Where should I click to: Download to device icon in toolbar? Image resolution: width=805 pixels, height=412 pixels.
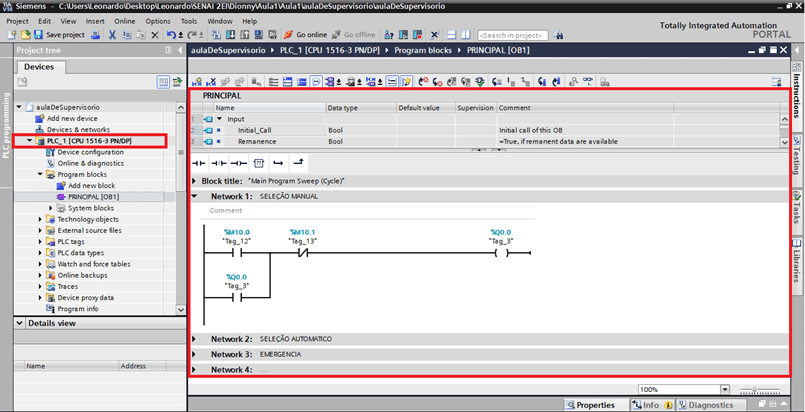tap(231, 35)
